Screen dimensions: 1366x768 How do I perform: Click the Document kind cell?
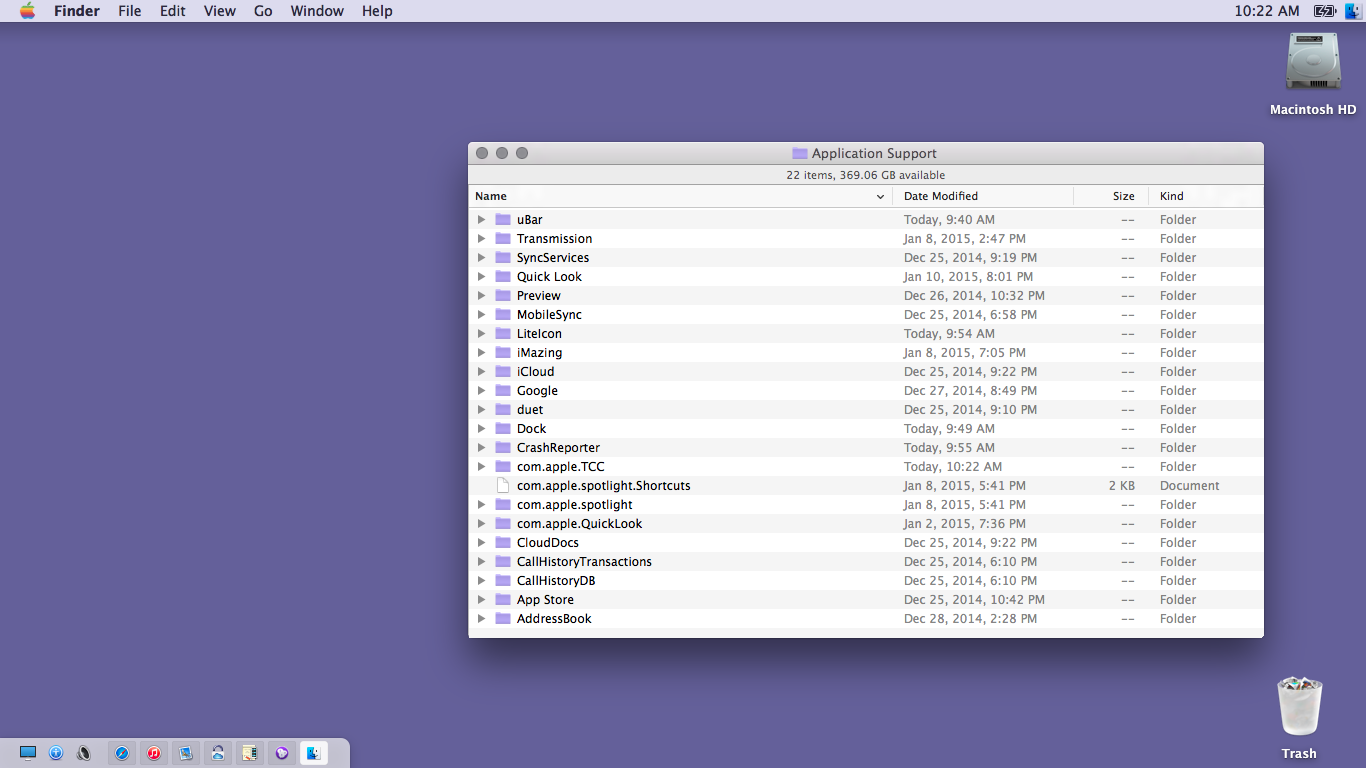pyautogui.click(x=1190, y=486)
